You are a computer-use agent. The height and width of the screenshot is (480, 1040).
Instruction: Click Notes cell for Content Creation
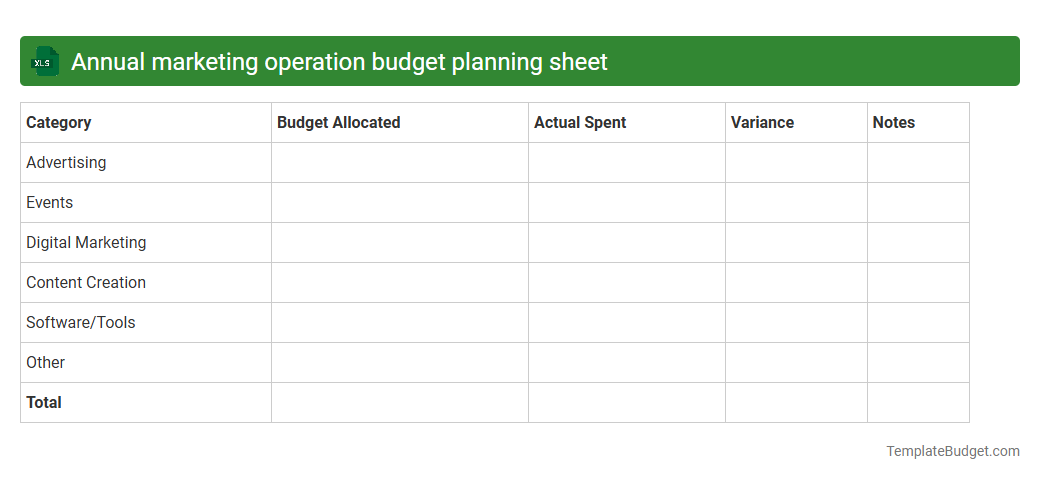coord(918,282)
